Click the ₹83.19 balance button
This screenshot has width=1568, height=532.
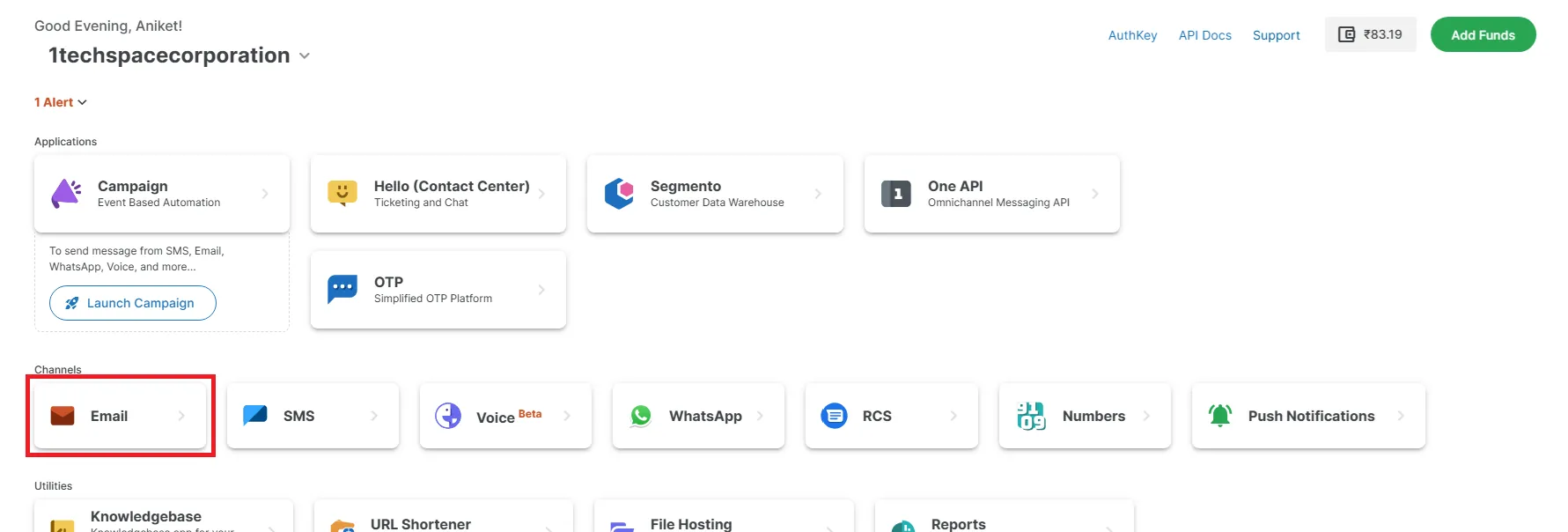(x=1371, y=34)
